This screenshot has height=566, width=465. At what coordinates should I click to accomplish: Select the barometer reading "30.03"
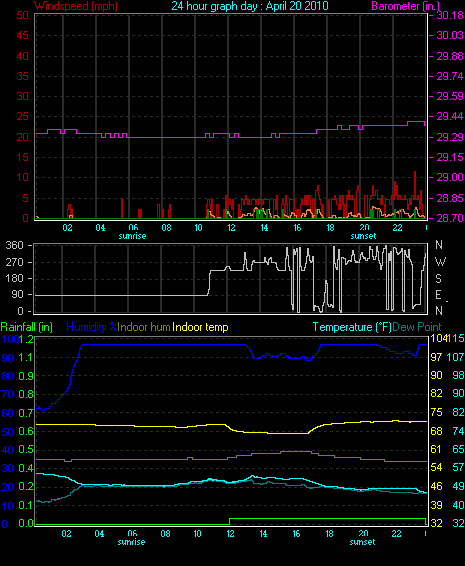click(450, 35)
